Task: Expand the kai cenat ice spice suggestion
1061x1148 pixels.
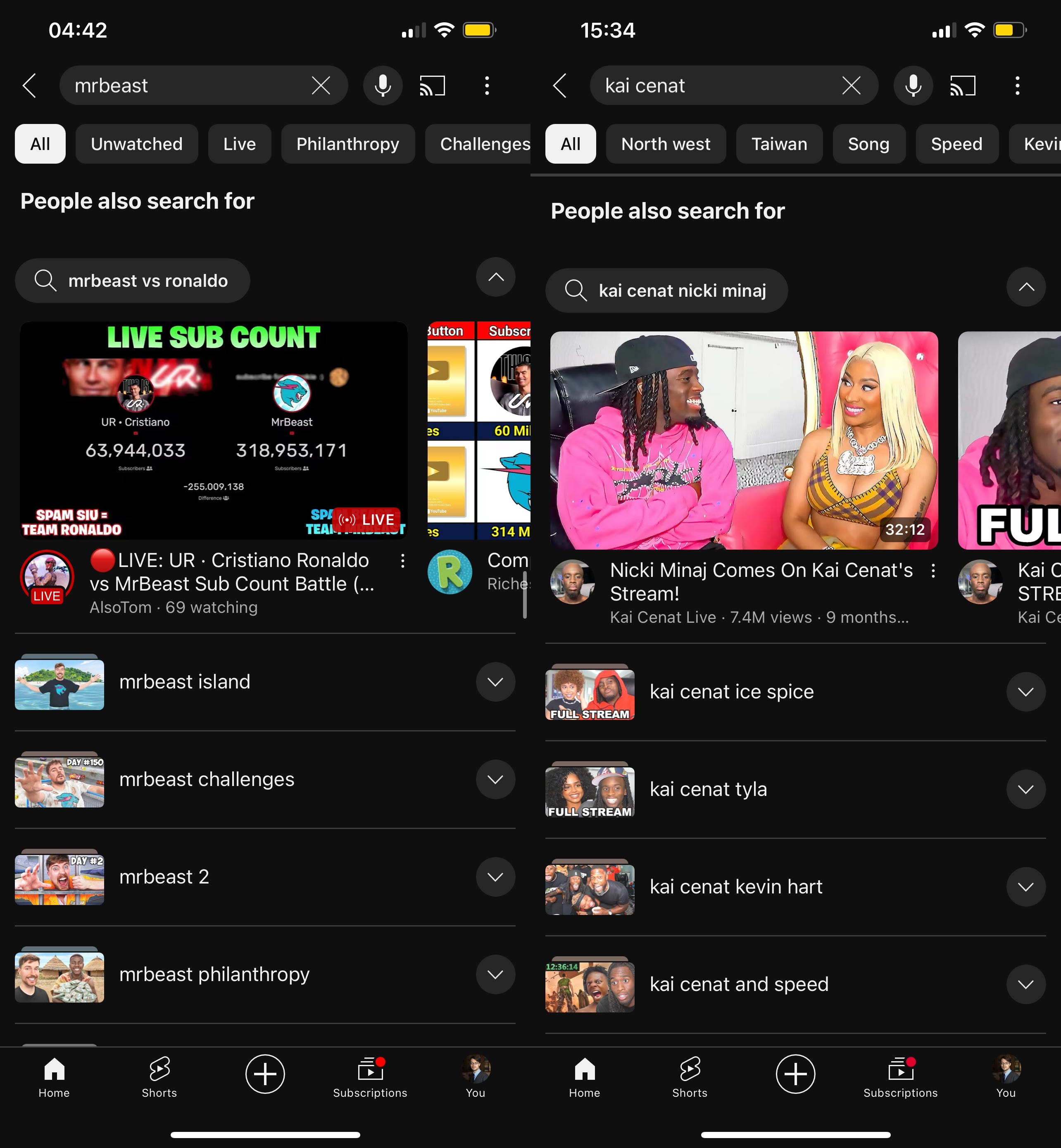Action: 1026,691
